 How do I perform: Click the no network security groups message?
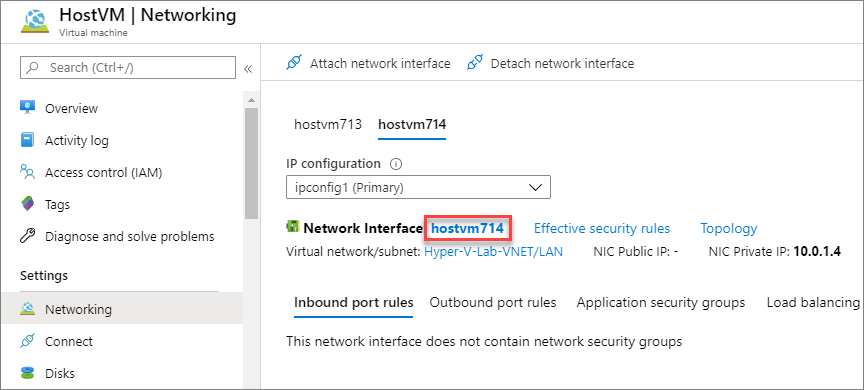(484, 342)
